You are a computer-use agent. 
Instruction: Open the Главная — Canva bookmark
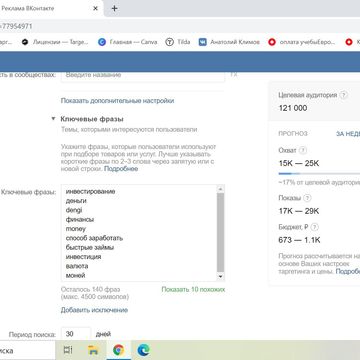[128, 42]
